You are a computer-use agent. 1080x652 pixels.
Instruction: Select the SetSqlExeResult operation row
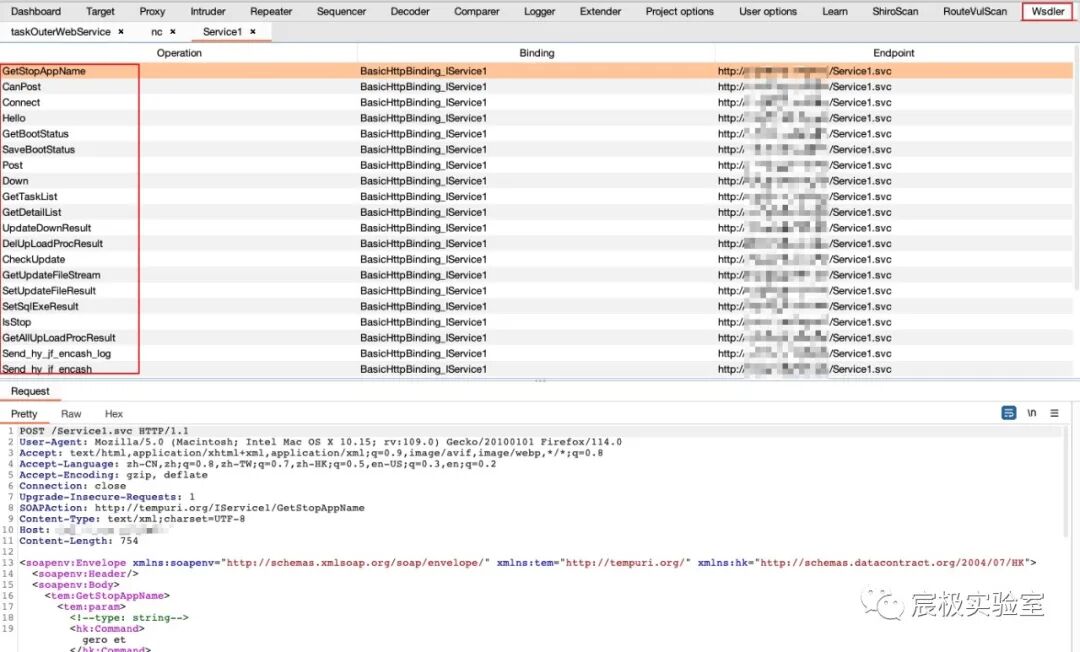(40, 307)
